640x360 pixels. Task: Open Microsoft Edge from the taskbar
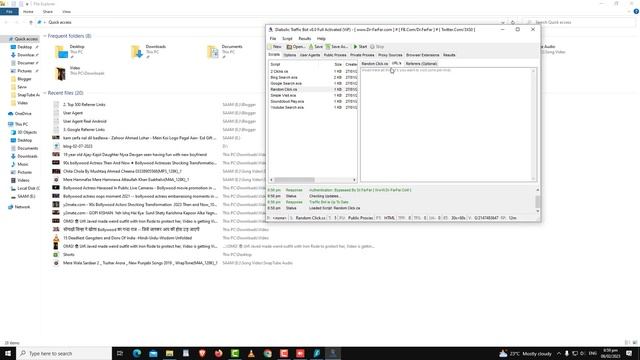pos(137,353)
